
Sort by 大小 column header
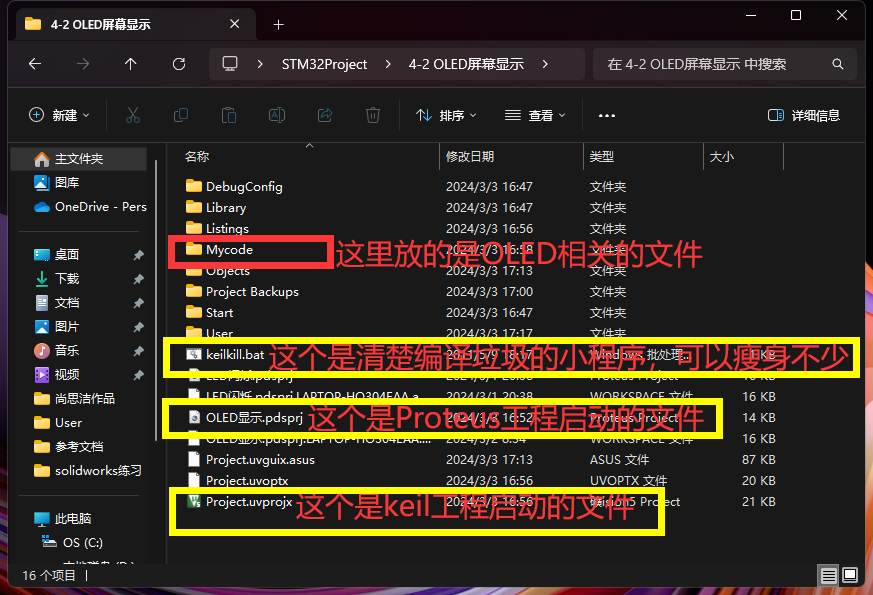(722, 156)
